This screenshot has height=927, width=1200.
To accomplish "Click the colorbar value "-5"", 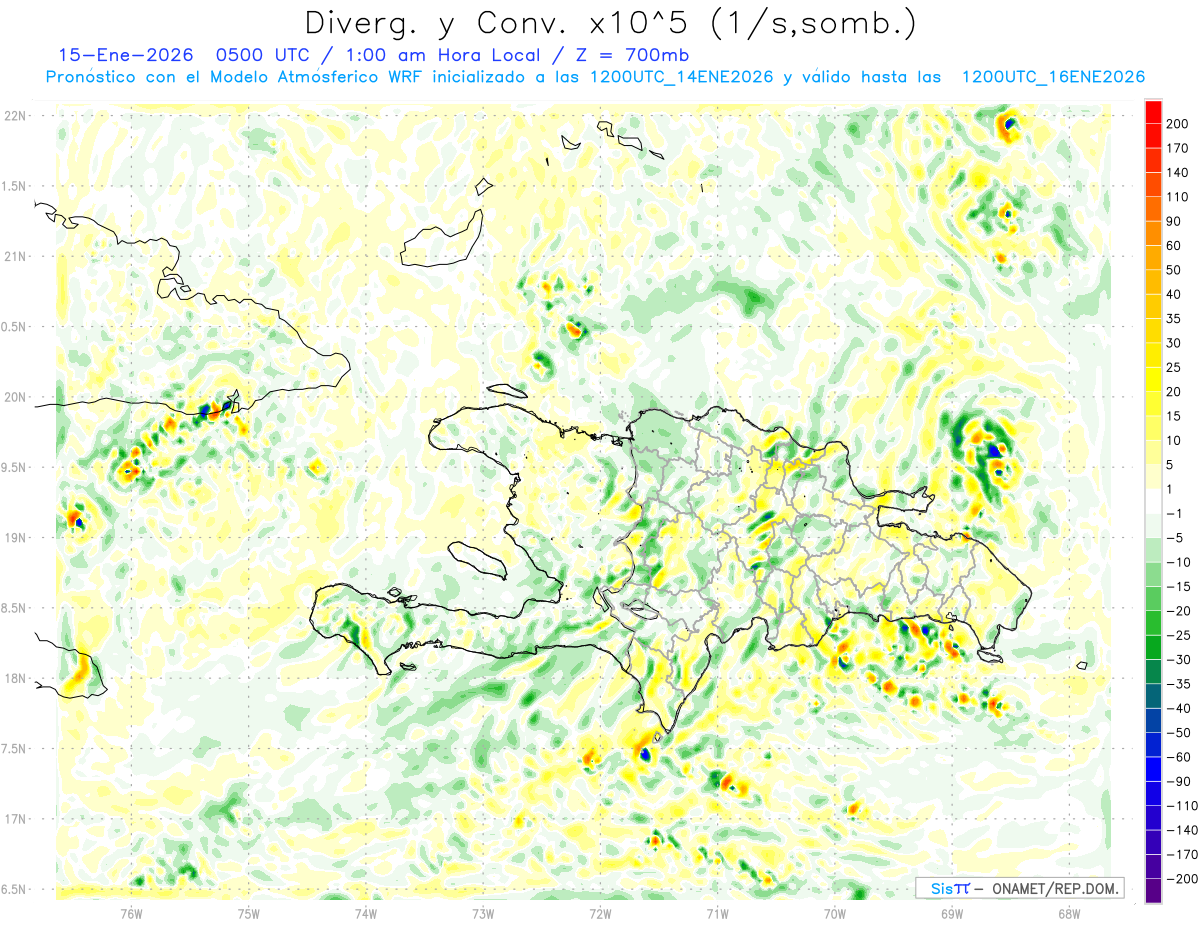I will 1176,537.
